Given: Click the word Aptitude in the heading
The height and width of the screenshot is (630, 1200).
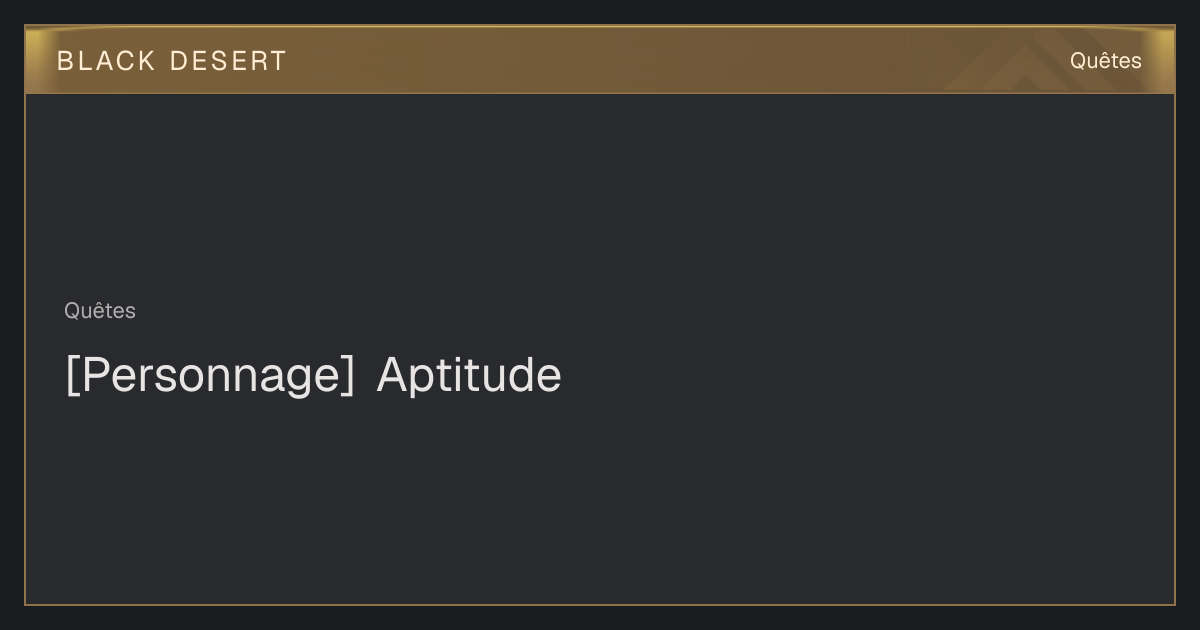Looking at the screenshot, I should (469, 375).
